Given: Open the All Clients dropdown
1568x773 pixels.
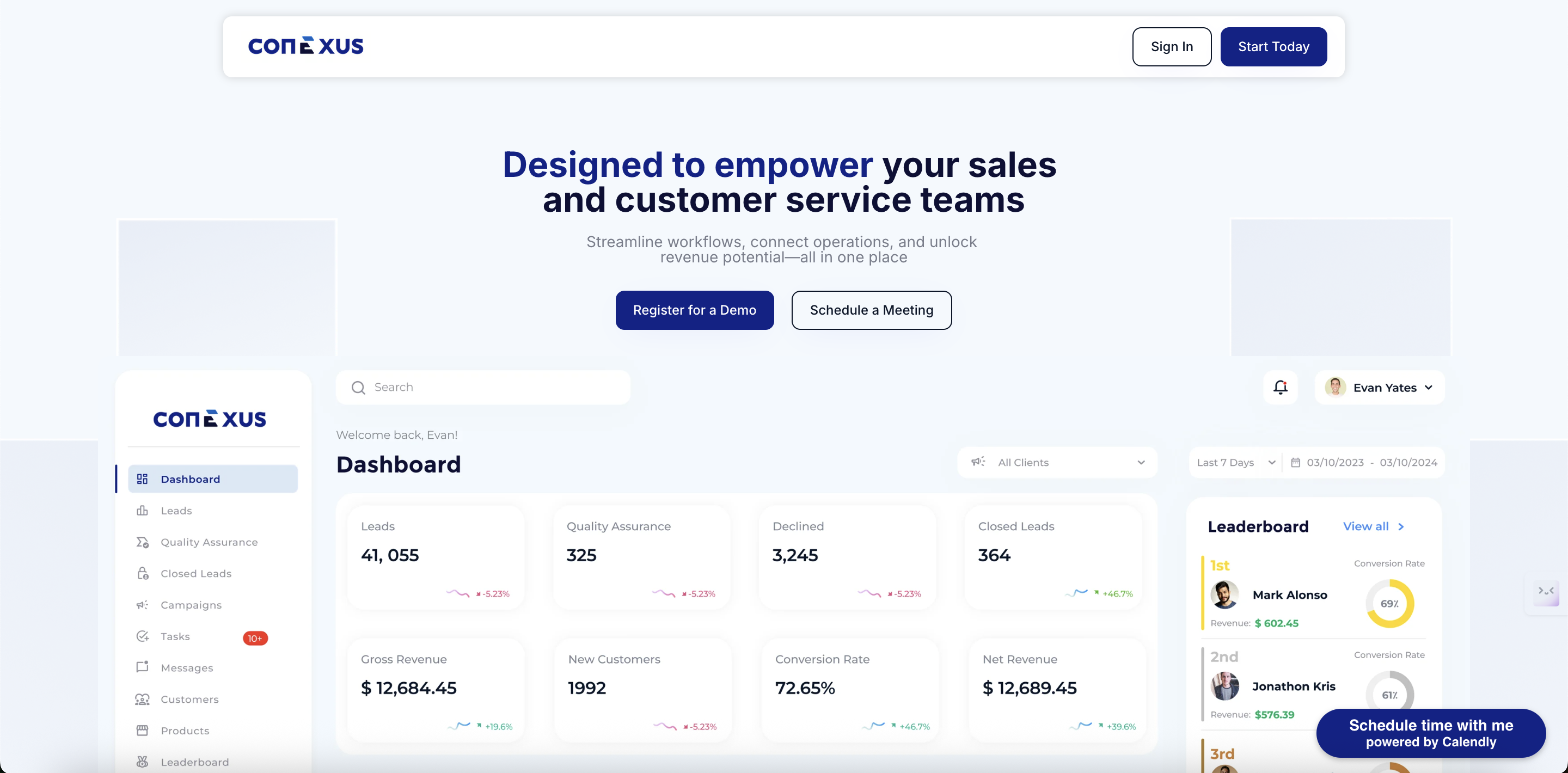Looking at the screenshot, I should [x=1057, y=463].
